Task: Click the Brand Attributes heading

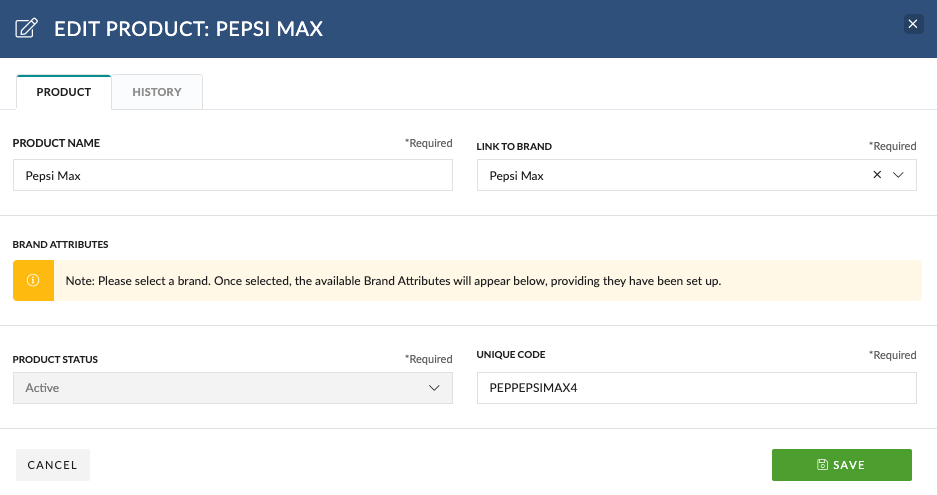Action: (60, 245)
